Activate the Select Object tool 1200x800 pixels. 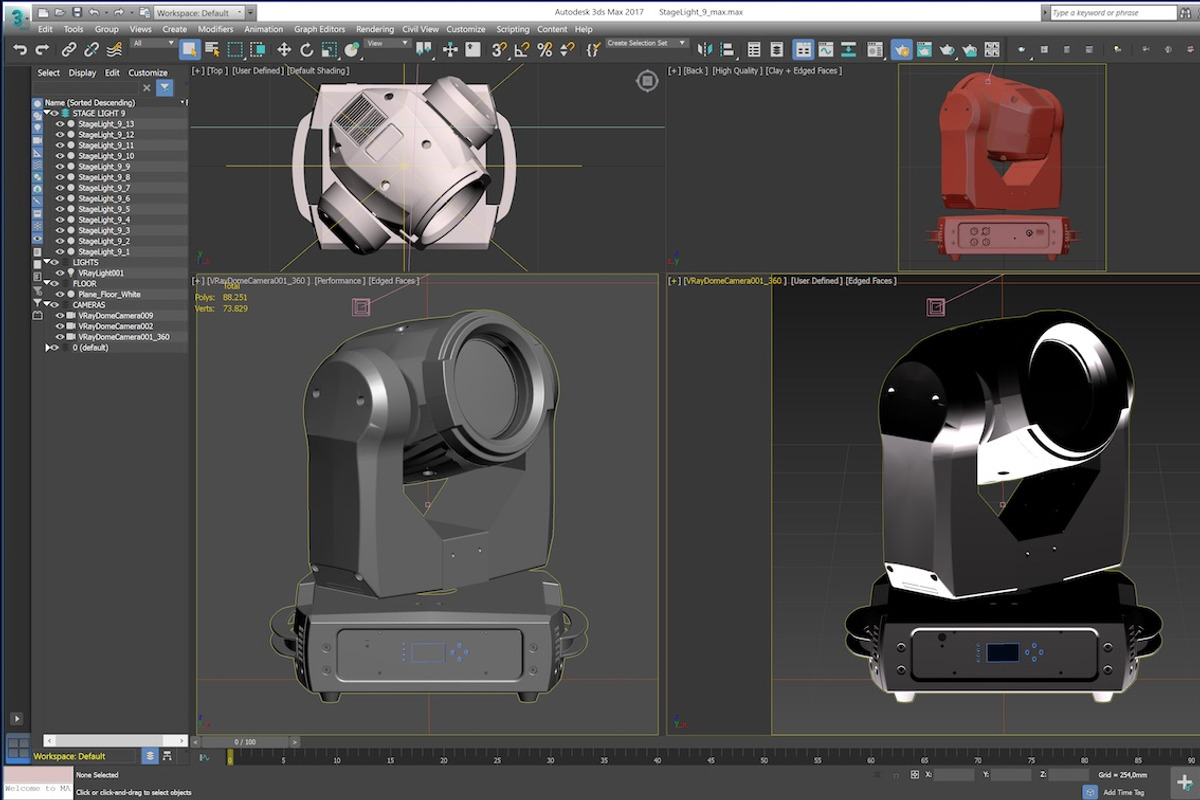(x=190, y=49)
